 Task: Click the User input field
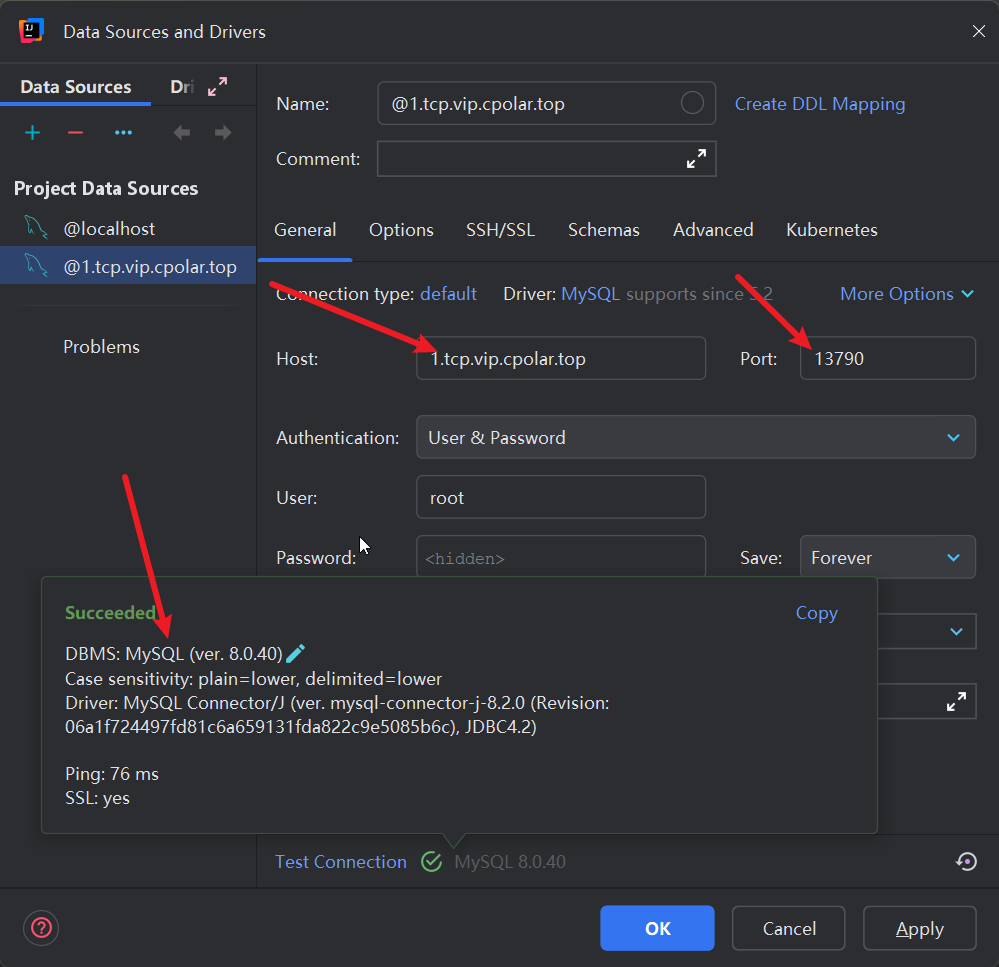point(561,497)
